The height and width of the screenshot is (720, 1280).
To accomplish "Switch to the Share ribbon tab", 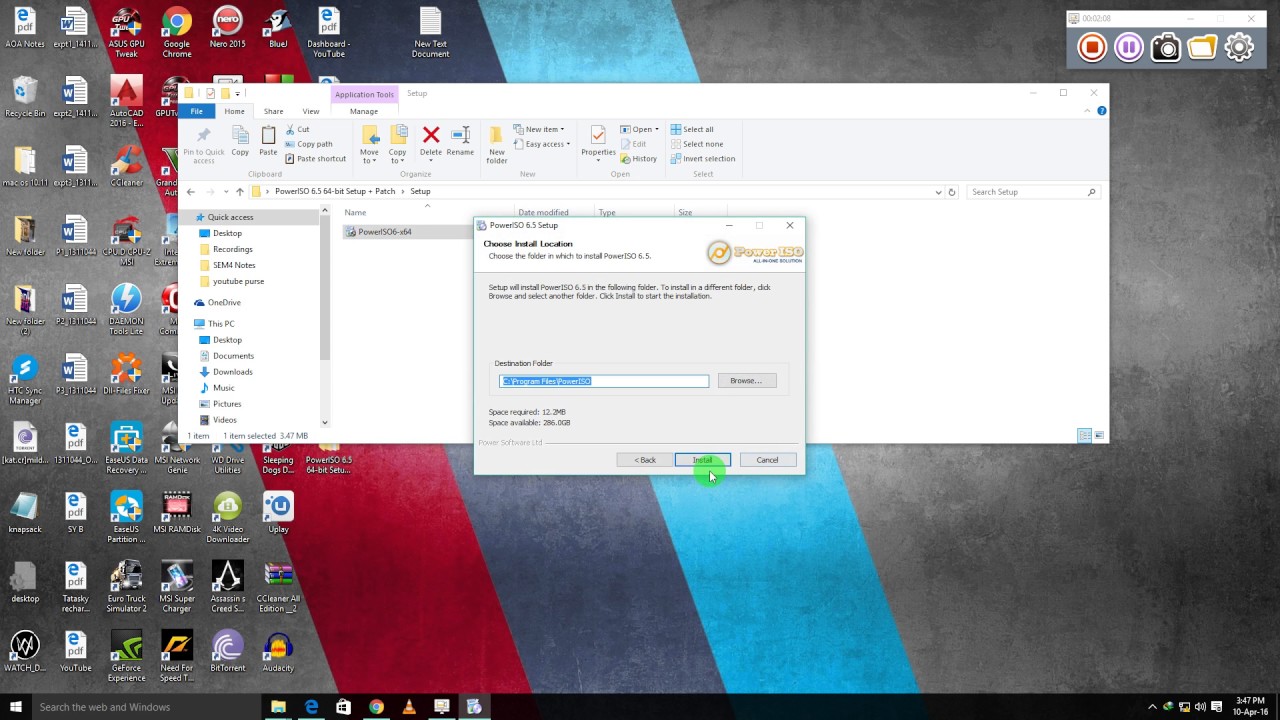I will (273, 111).
